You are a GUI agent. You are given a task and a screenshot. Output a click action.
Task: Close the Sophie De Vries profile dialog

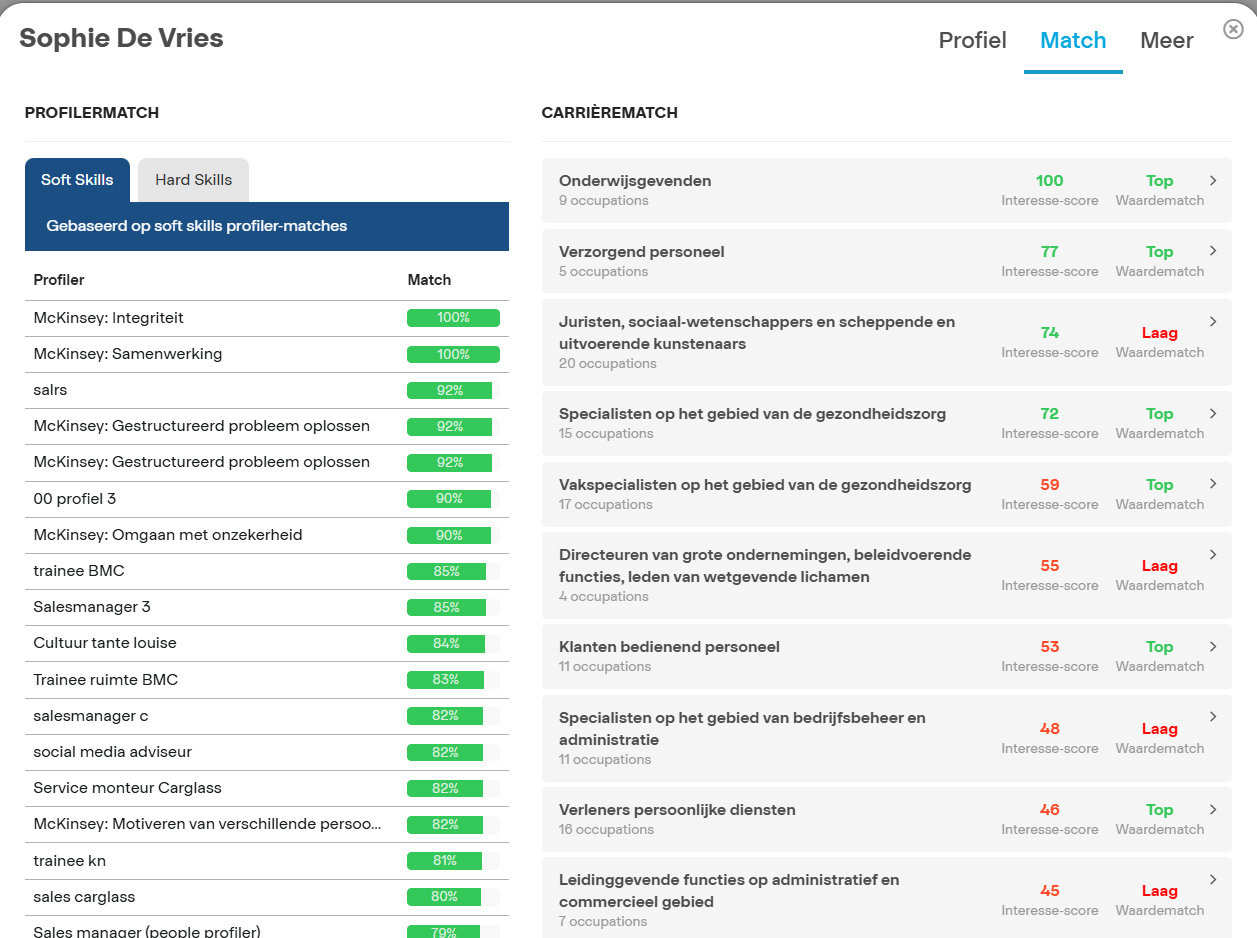coord(1233,29)
